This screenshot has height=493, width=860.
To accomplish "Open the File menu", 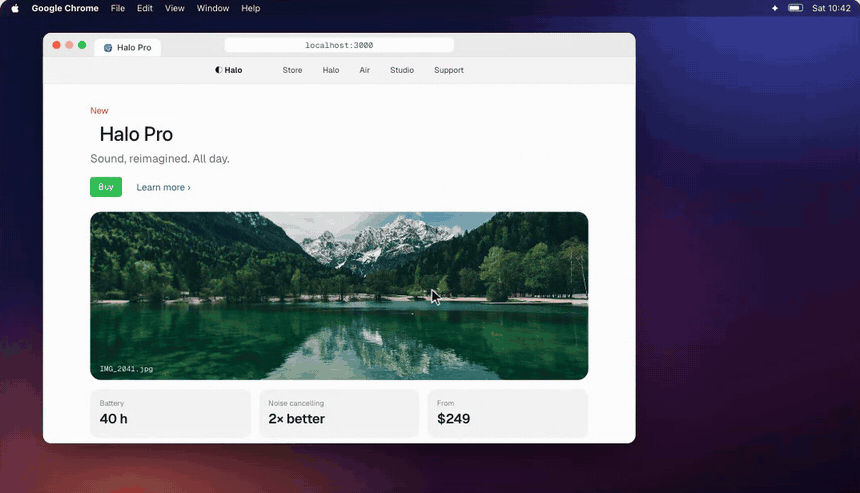I will click(117, 8).
